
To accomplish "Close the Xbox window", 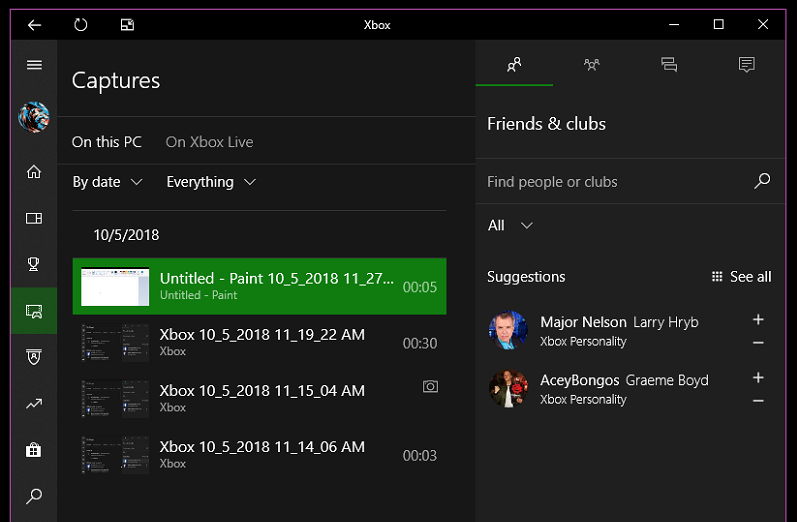I will click(x=763, y=24).
